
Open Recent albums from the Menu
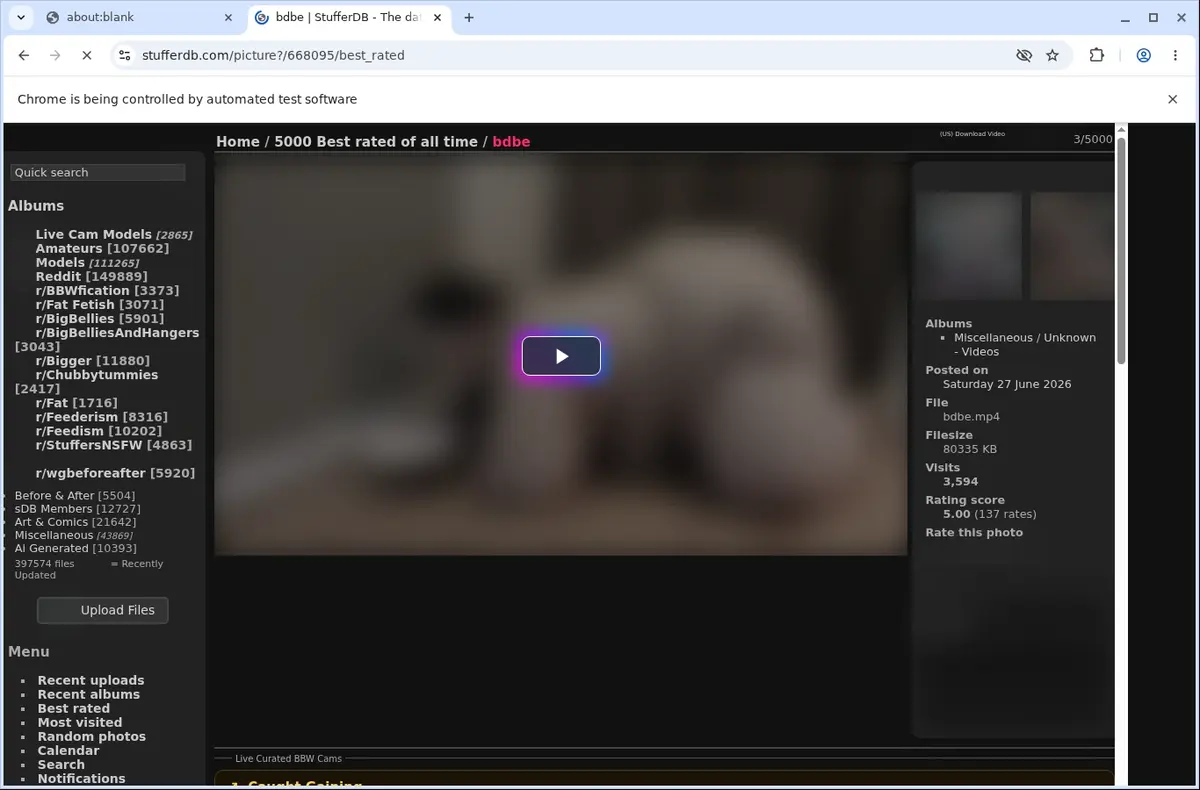[89, 694]
